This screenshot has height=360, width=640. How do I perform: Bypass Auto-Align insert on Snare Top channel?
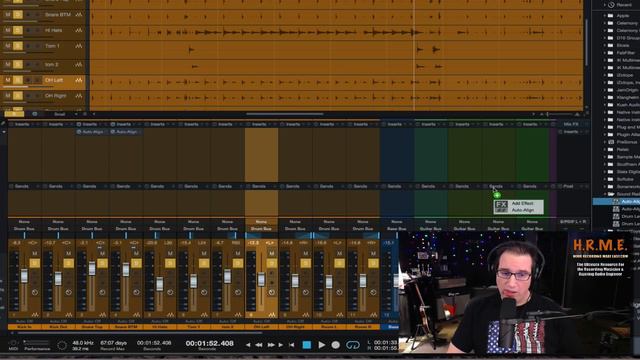click(x=79, y=132)
